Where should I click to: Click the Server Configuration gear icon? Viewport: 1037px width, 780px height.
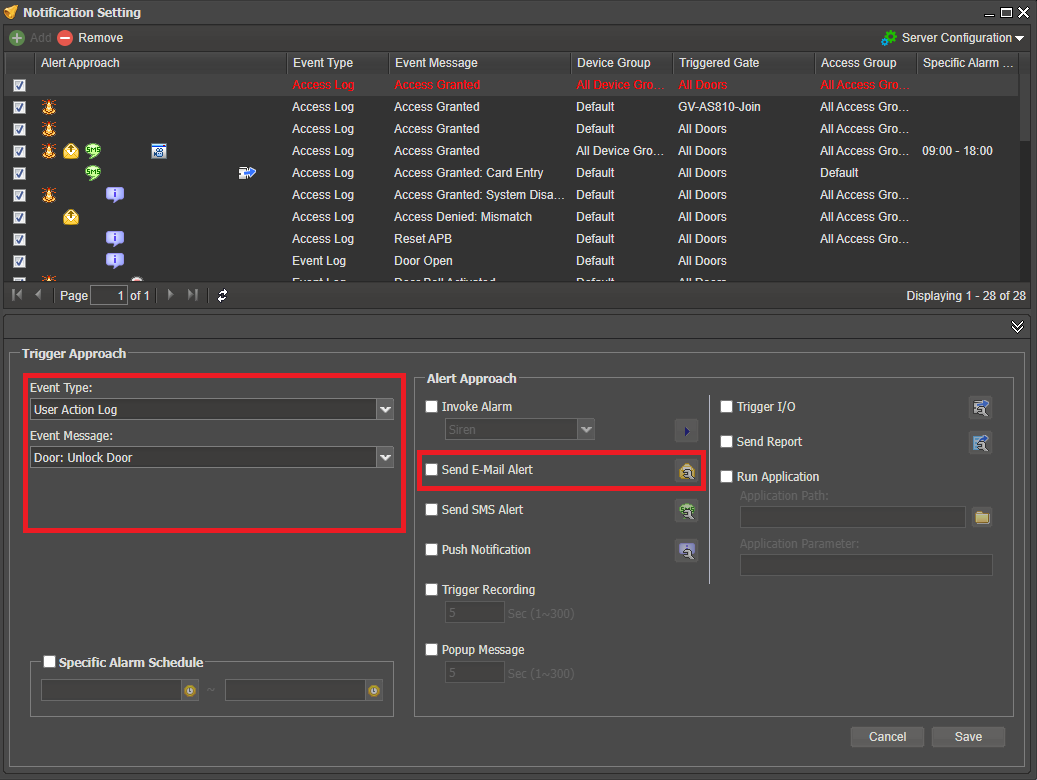(x=889, y=38)
